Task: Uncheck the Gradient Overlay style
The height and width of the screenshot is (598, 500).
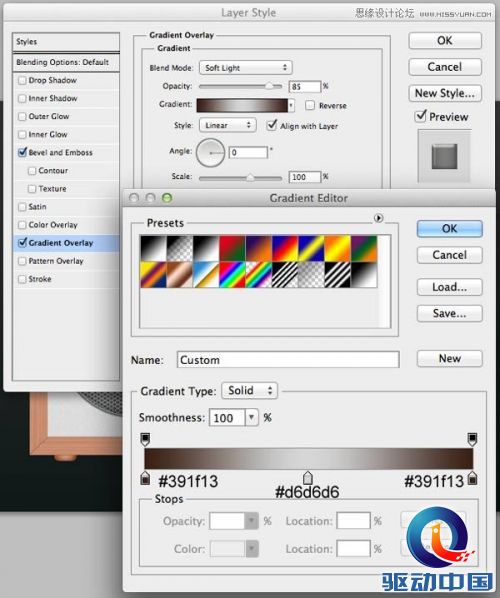Action: (22, 243)
